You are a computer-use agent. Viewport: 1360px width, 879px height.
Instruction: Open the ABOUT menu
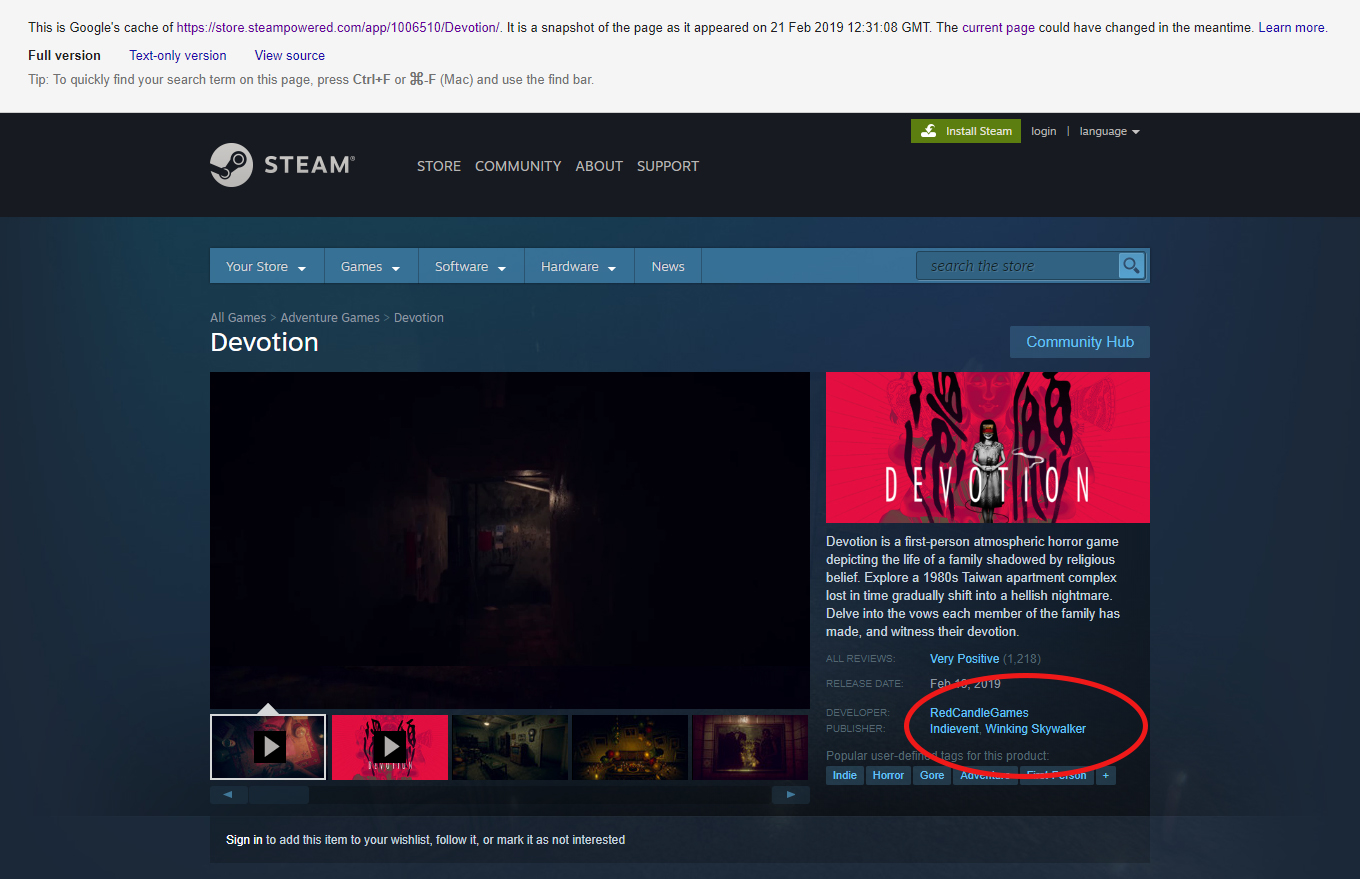tap(599, 166)
